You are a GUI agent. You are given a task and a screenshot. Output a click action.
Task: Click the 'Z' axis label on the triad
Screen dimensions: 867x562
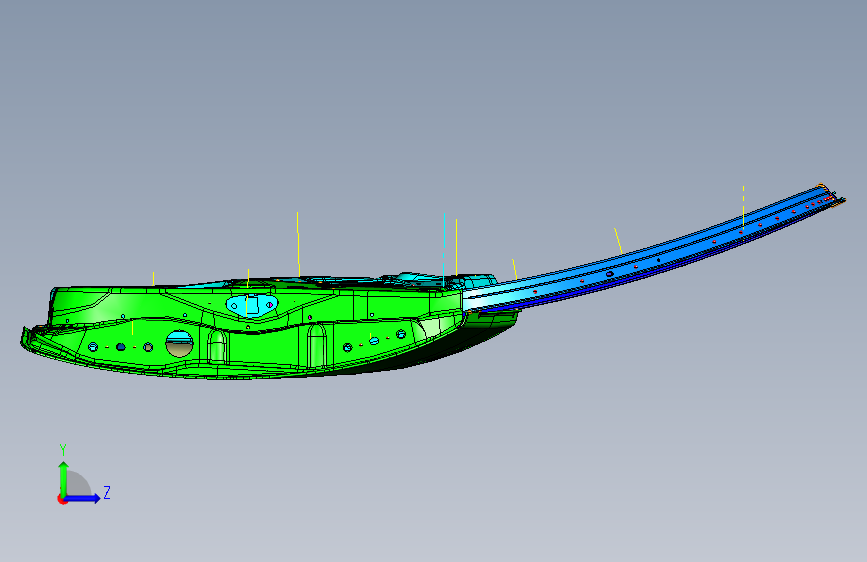[107, 492]
